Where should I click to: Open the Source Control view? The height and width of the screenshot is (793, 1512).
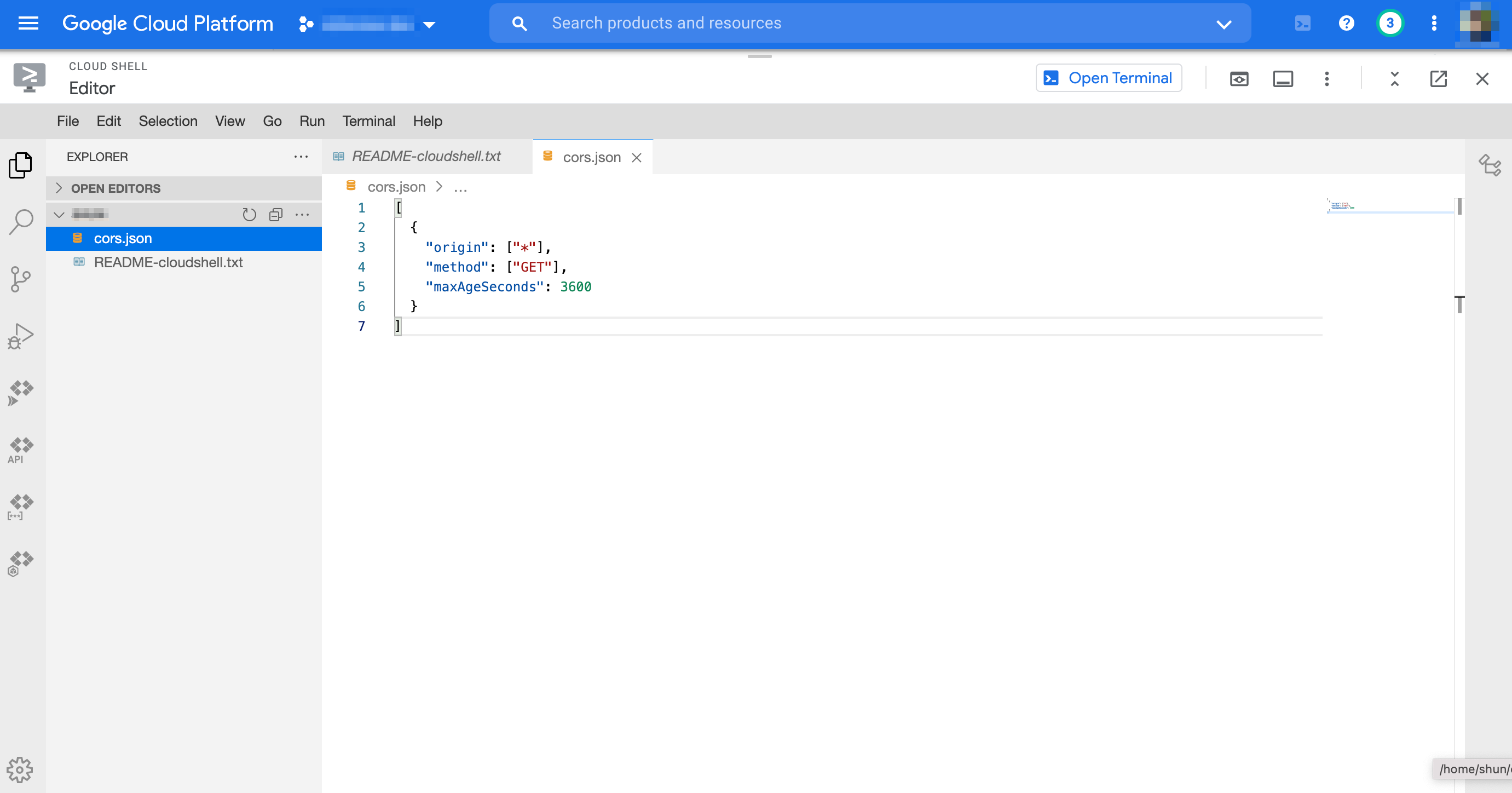pyautogui.click(x=21, y=279)
